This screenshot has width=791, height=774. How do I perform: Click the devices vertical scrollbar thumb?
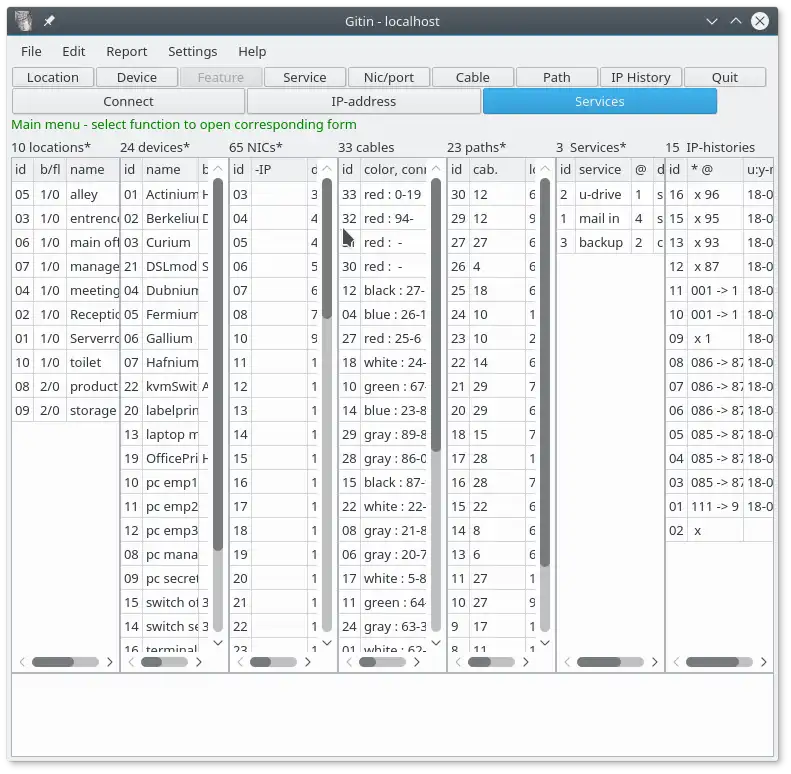[x=218, y=363]
